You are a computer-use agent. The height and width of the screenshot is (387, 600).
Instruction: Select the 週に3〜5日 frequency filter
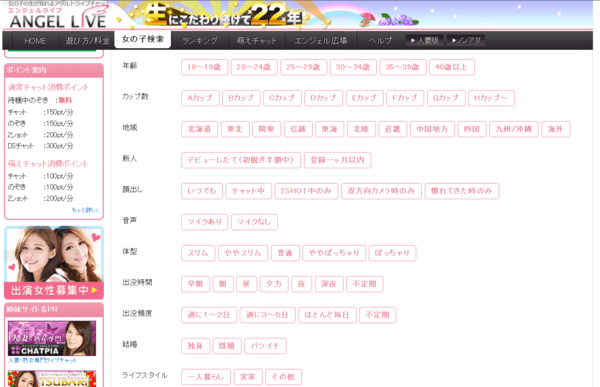[x=267, y=315]
